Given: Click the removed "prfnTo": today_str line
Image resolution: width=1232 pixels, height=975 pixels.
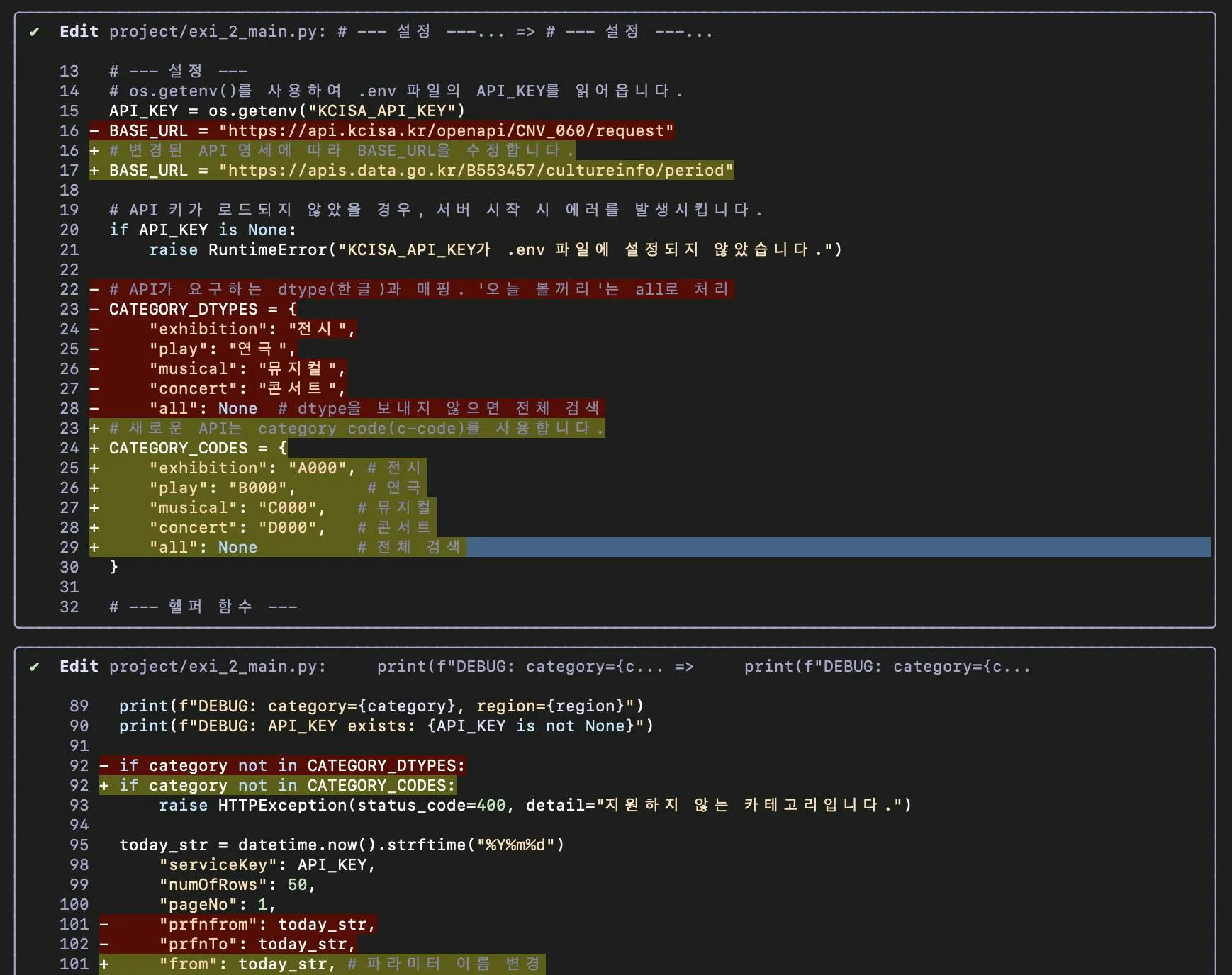Looking at the screenshot, I should coord(228,945).
